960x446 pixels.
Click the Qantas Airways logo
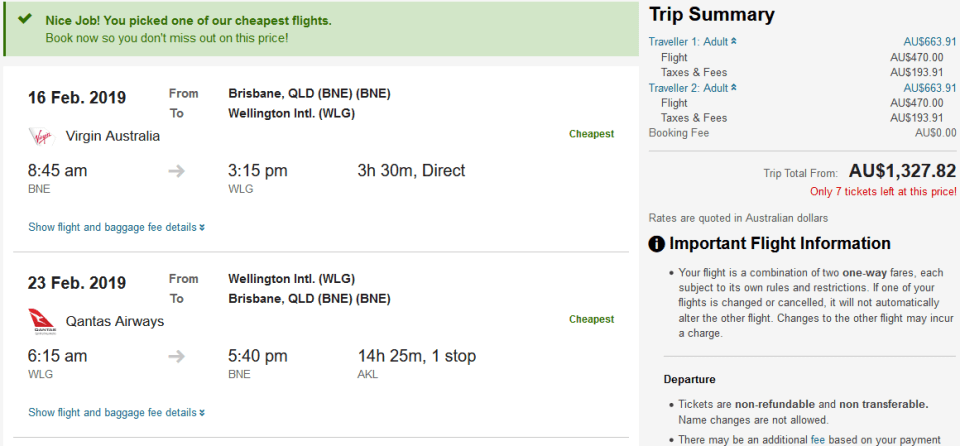pyautogui.click(x=40, y=321)
